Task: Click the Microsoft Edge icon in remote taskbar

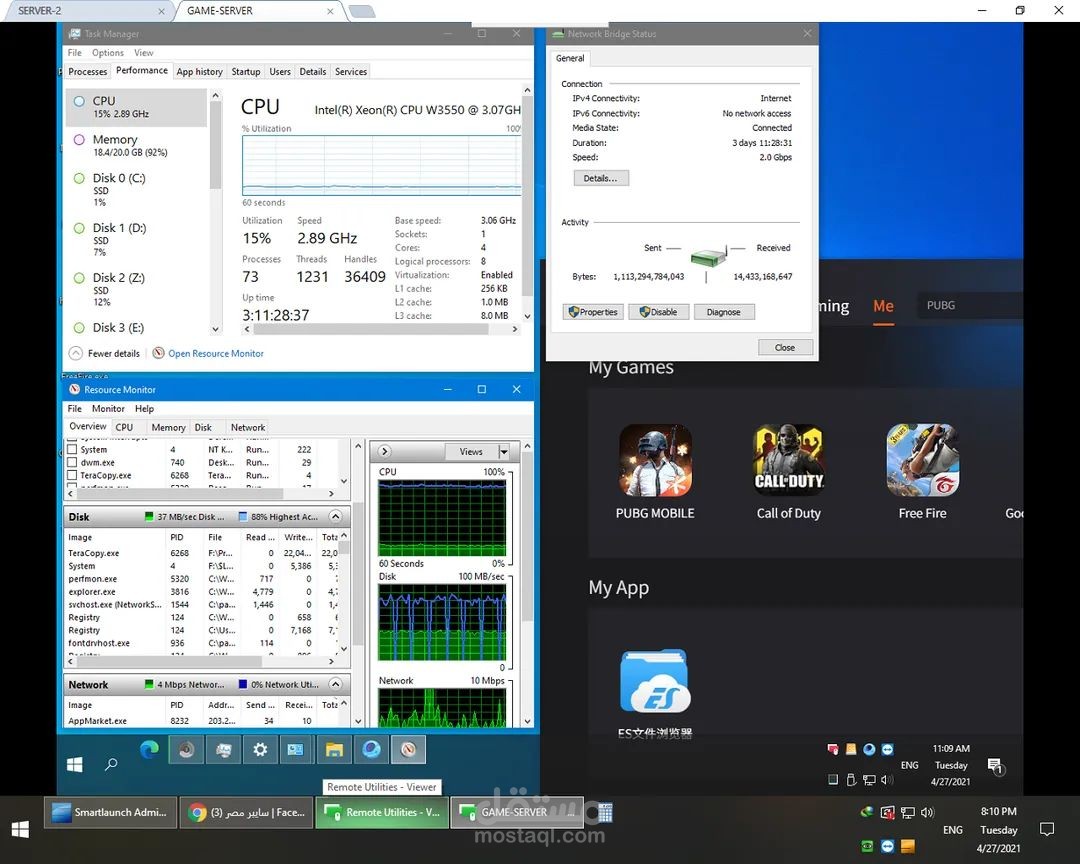Action: pos(149,750)
